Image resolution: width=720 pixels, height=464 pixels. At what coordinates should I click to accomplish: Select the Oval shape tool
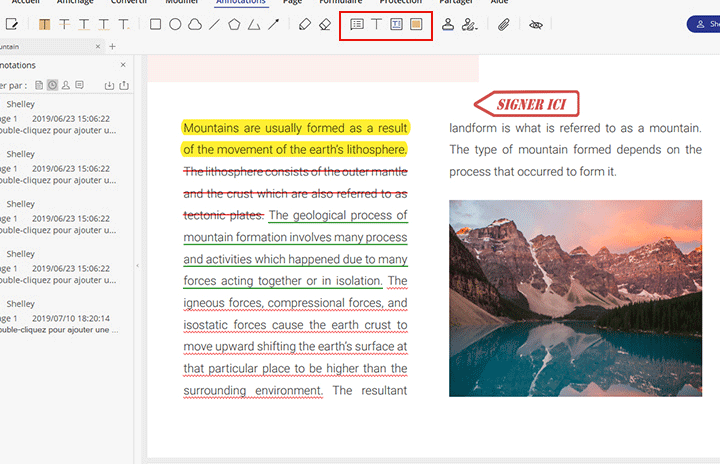tap(175, 24)
